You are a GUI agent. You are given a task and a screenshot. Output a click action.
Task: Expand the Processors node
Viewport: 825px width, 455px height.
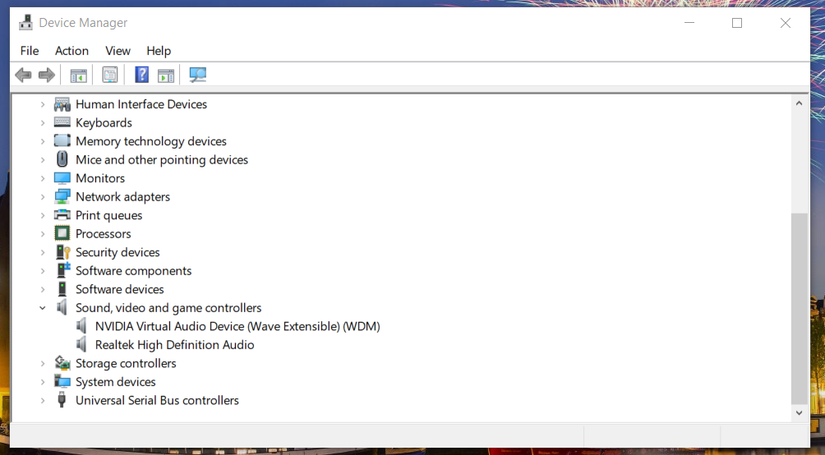click(43, 234)
